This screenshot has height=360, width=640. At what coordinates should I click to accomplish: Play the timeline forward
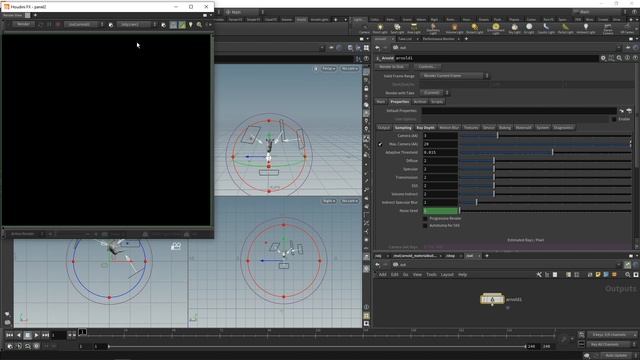point(36,335)
